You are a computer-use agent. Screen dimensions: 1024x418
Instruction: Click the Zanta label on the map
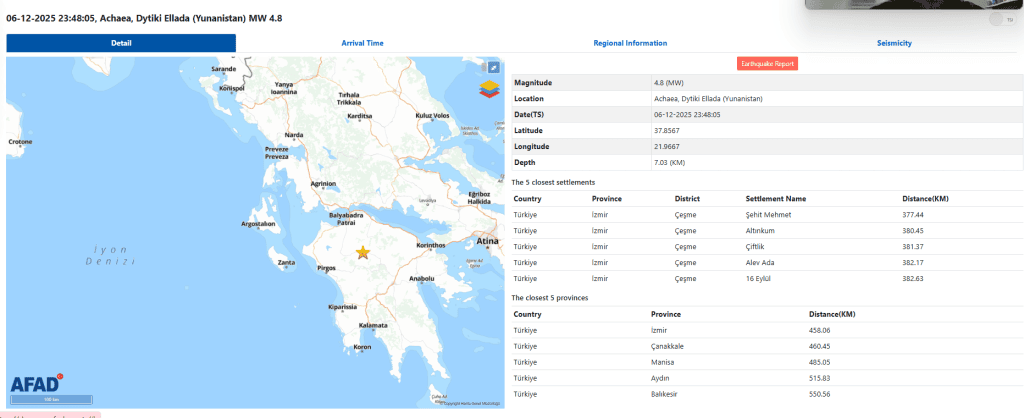click(286, 263)
